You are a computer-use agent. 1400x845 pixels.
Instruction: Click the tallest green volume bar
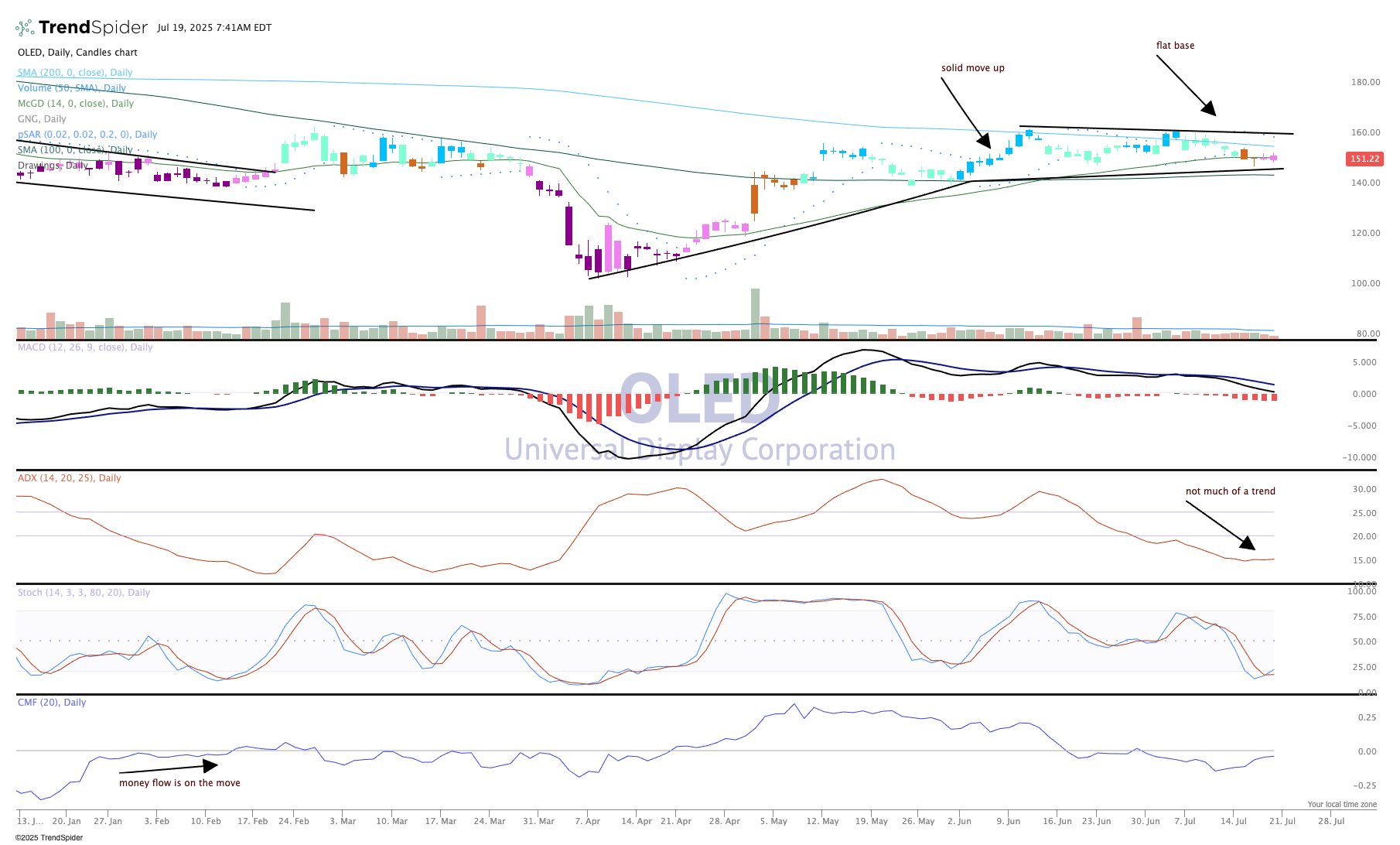pos(755,313)
